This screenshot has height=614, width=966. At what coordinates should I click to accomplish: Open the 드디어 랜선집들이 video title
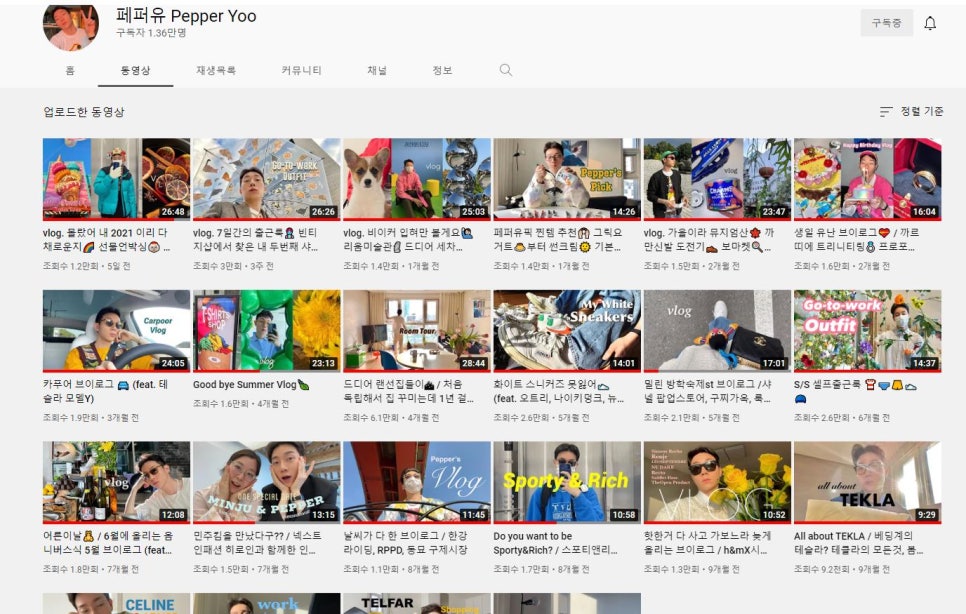point(408,391)
